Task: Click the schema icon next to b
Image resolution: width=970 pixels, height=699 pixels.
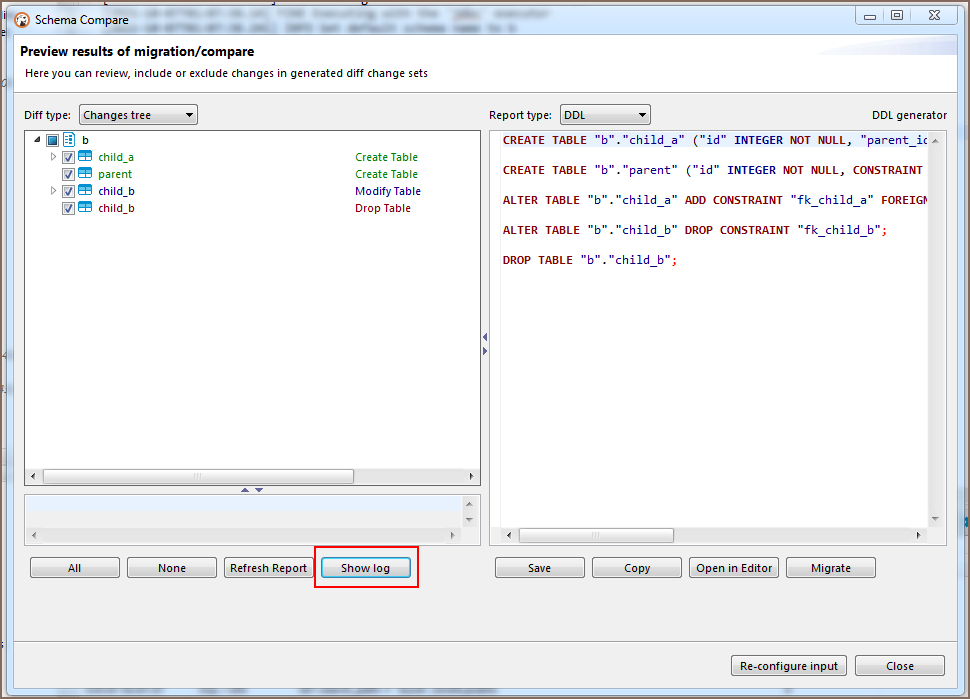Action: pos(69,140)
